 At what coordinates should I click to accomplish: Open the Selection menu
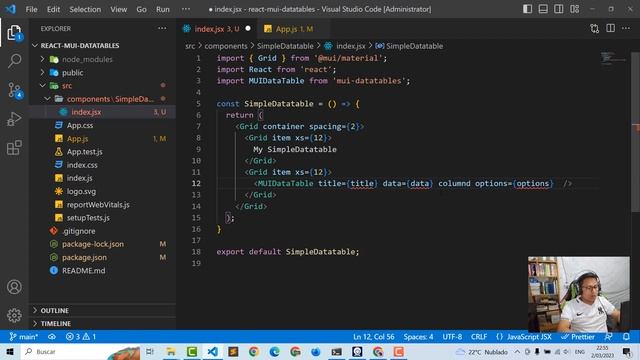(x=85, y=9)
